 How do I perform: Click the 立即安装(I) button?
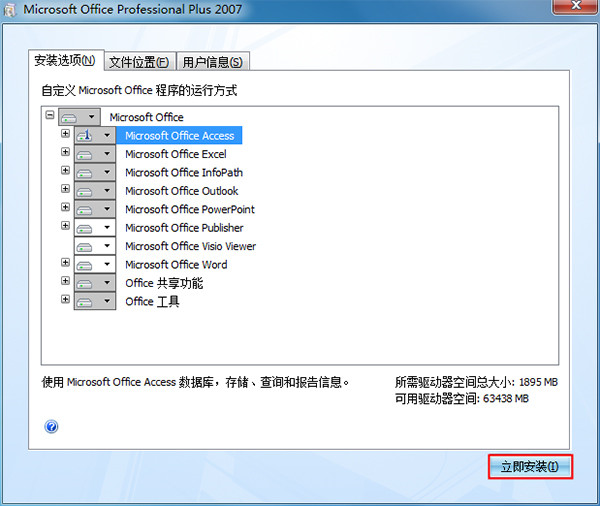(530, 466)
